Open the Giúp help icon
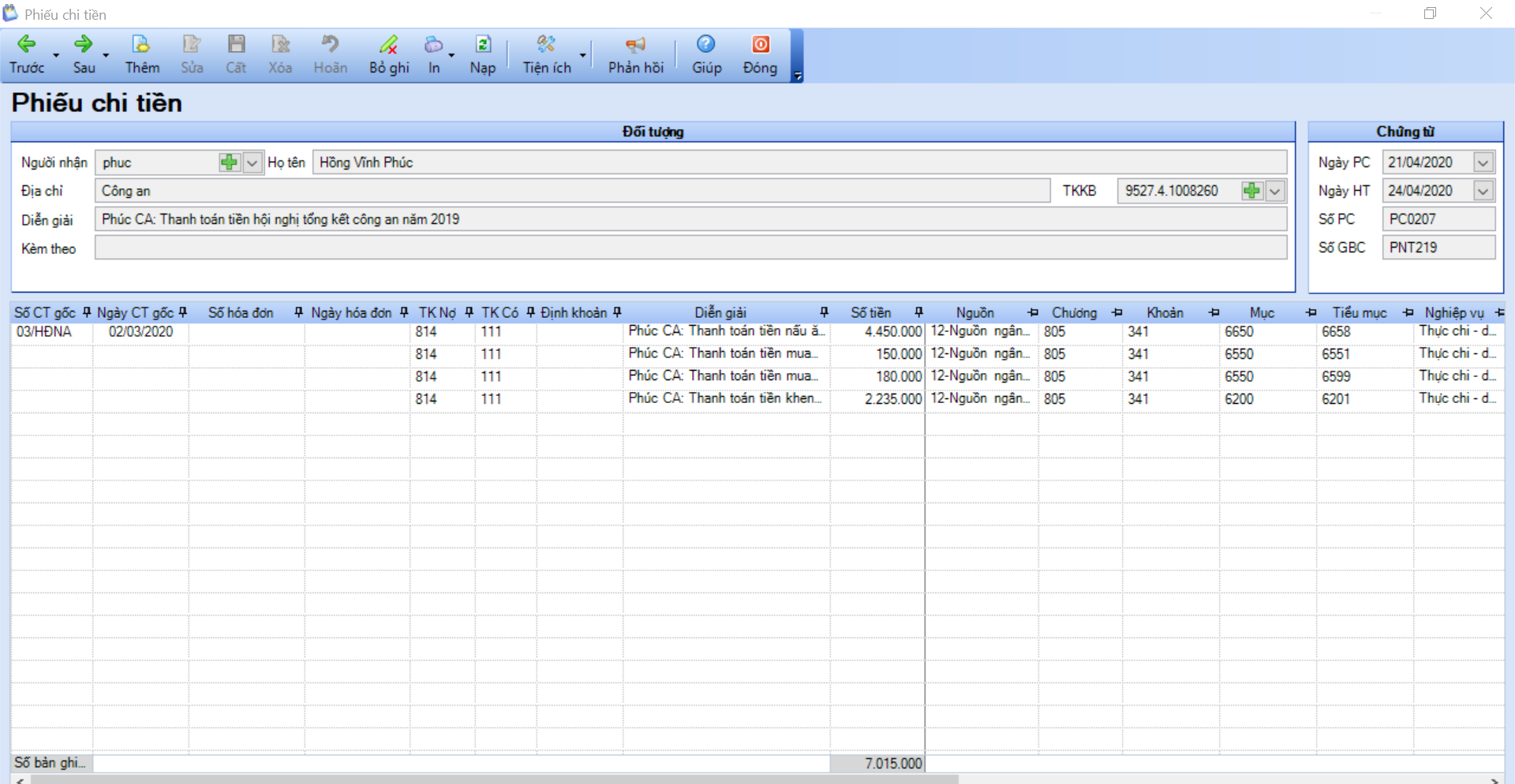The height and width of the screenshot is (784, 1515). [x=706, y=45]
